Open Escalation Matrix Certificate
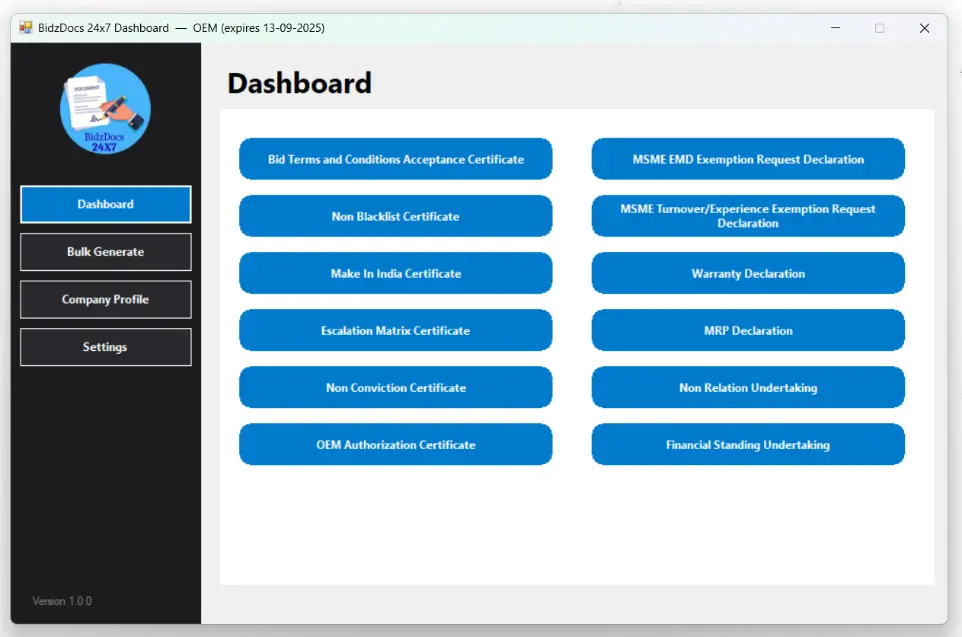Viewport: 962px width, 637px height. pos(396,330)
